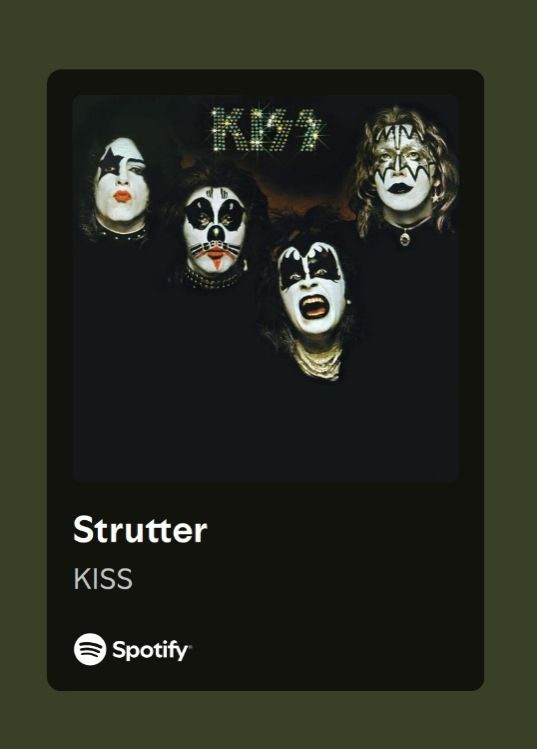Image resolution: width=537 pixels, height=749 pixels.
Task: Click the pendant necklace on right figure
Action: 405,237
